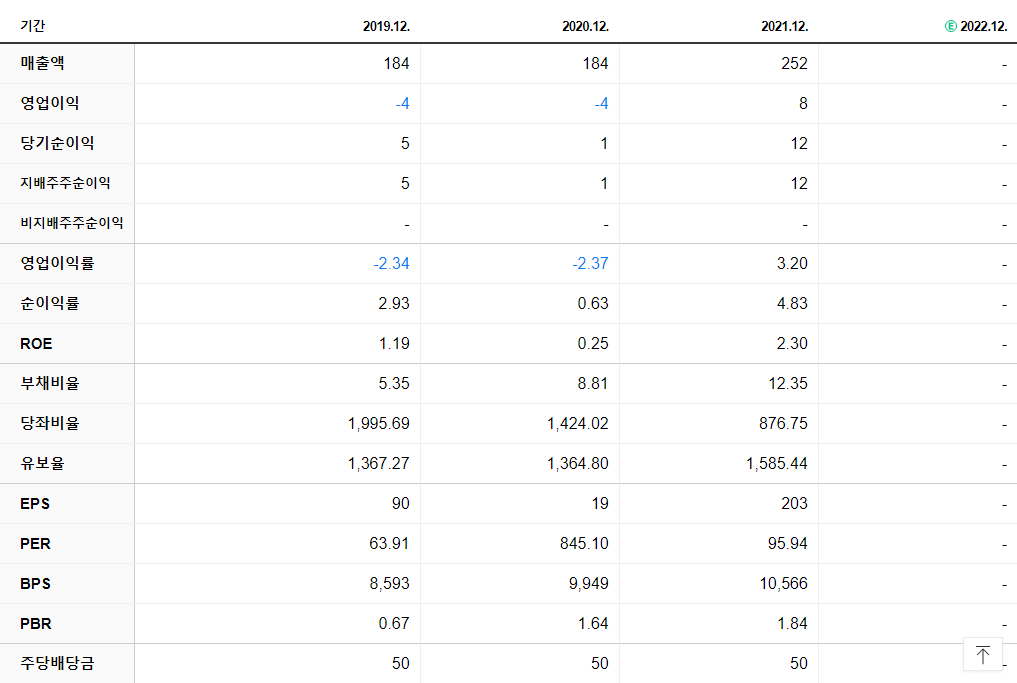Viewport: 1017px width, 683px height.
Task: Click the 당좌비율 row label
Action: (50, 424)
